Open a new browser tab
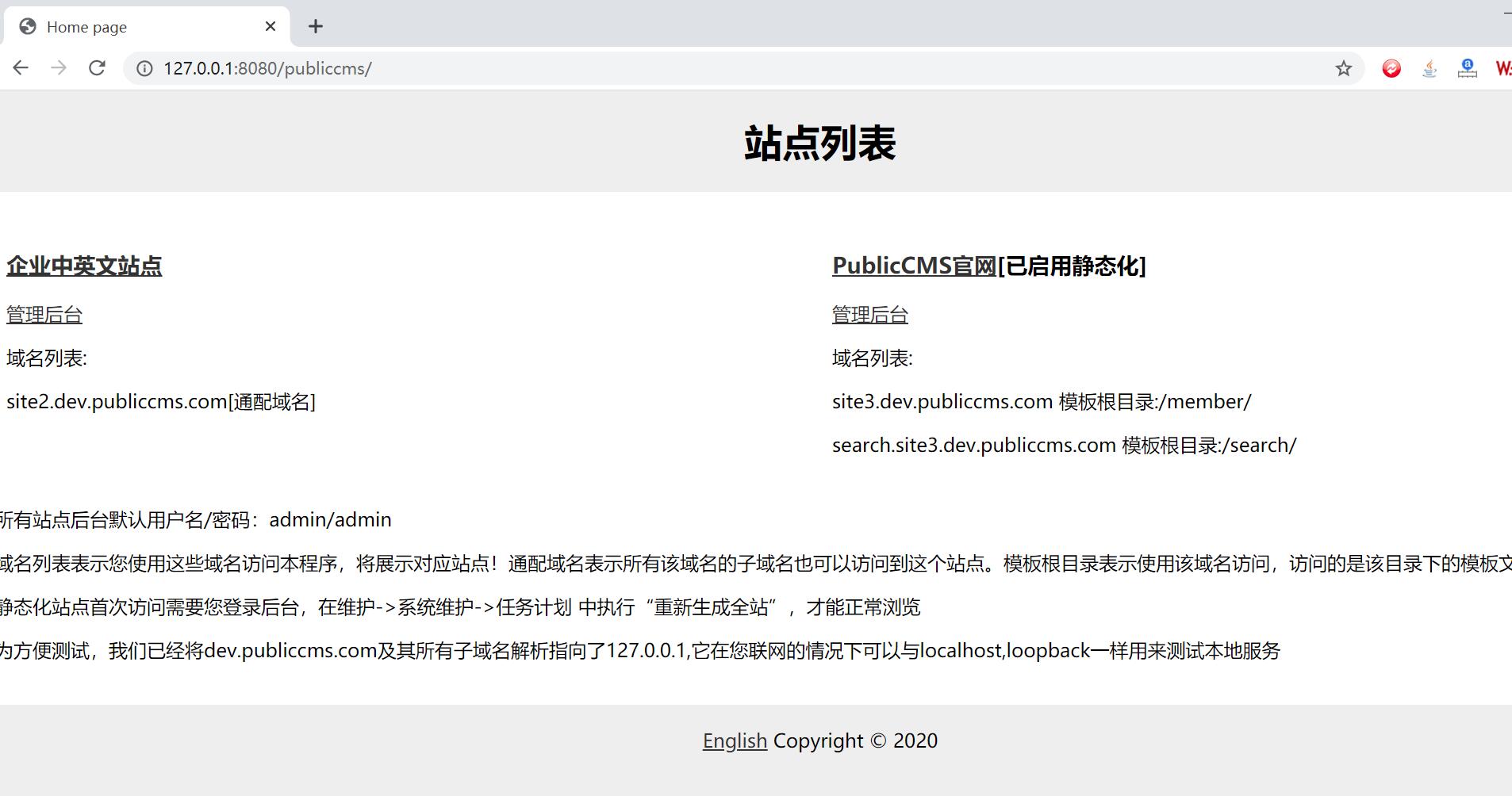The image size is (1512, 796). click(x=316, y=26)
